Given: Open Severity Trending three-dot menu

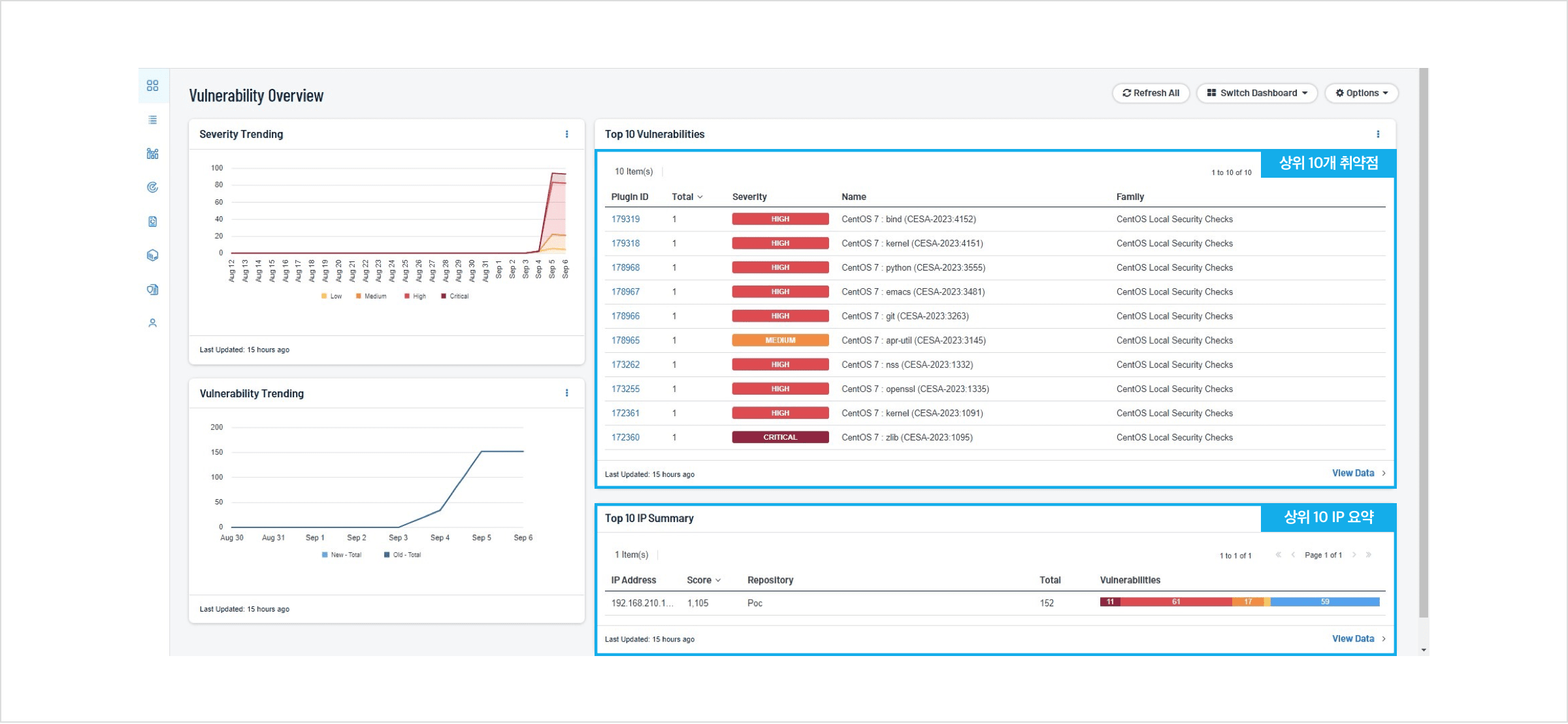Looking at the screenshot, I should tap(566, 134).
